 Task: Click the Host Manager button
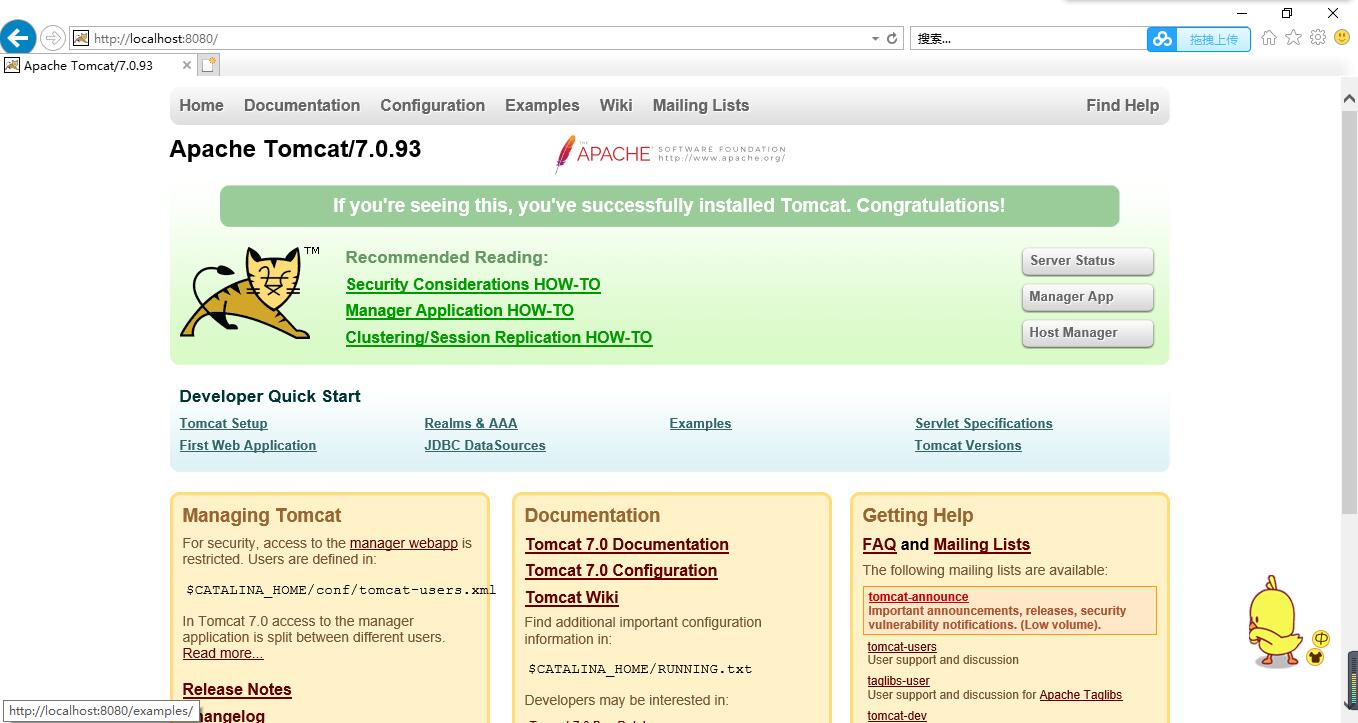coord(1087,333)
